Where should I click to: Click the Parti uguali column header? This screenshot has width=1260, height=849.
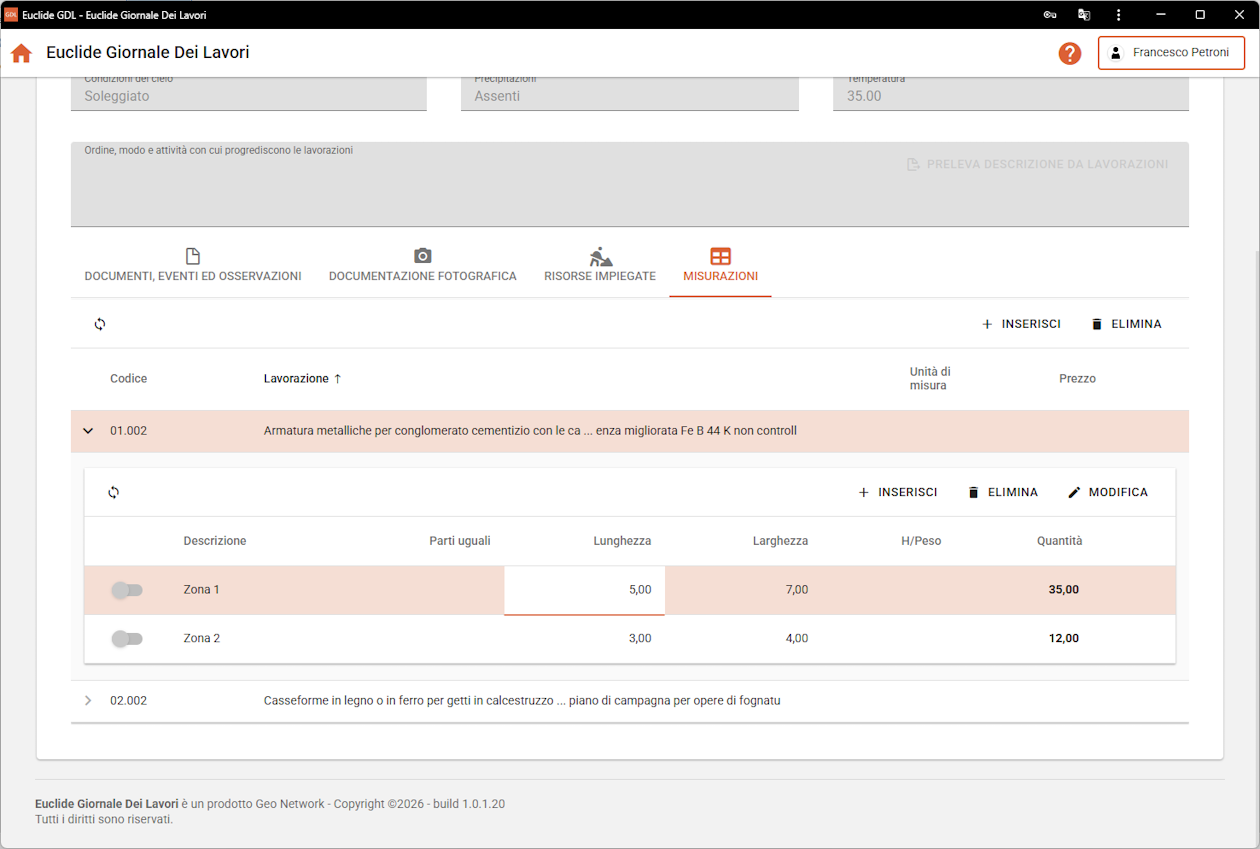(460, 541)
